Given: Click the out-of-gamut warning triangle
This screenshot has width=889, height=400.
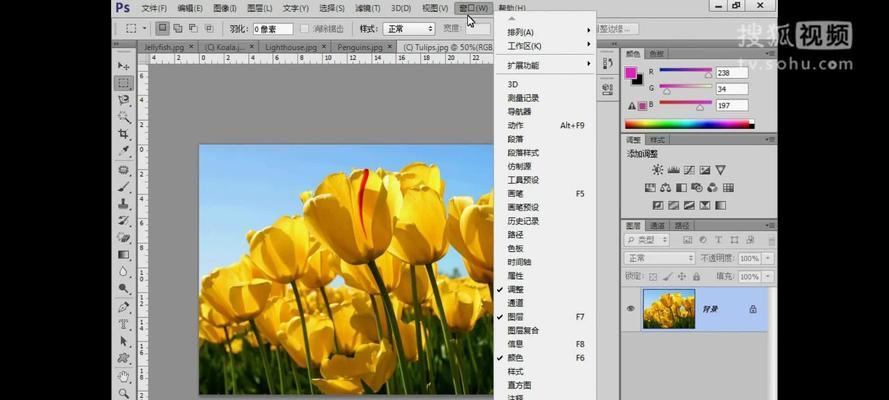Looking at the screenshot, I should coord(632,106).
